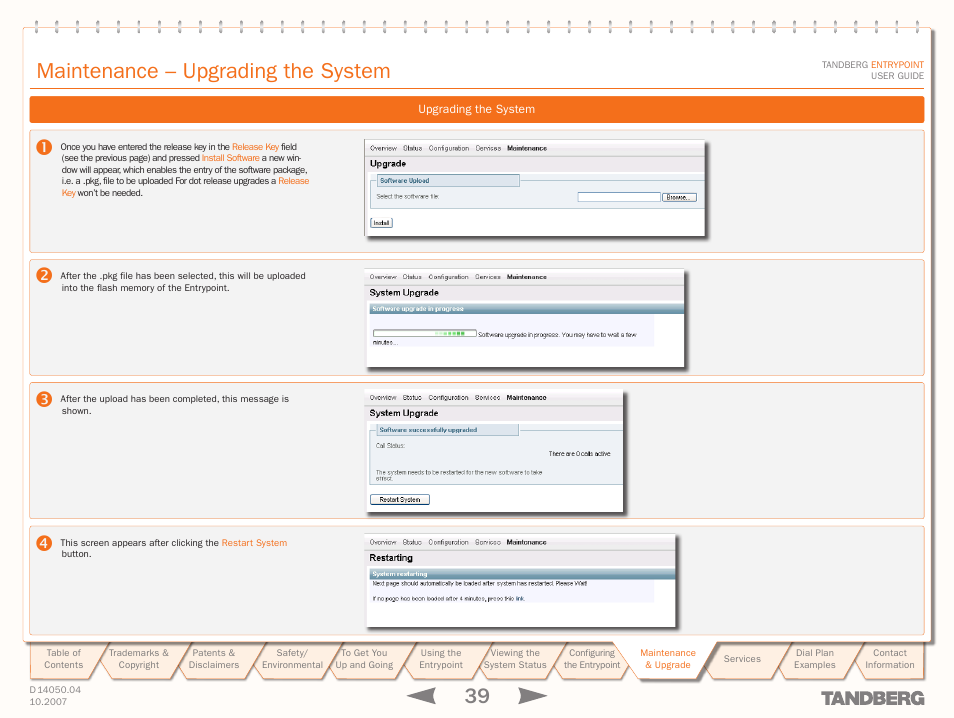Click the Restart System button
This screenshot has height=718, width=954.
click(x=400, y=500)
